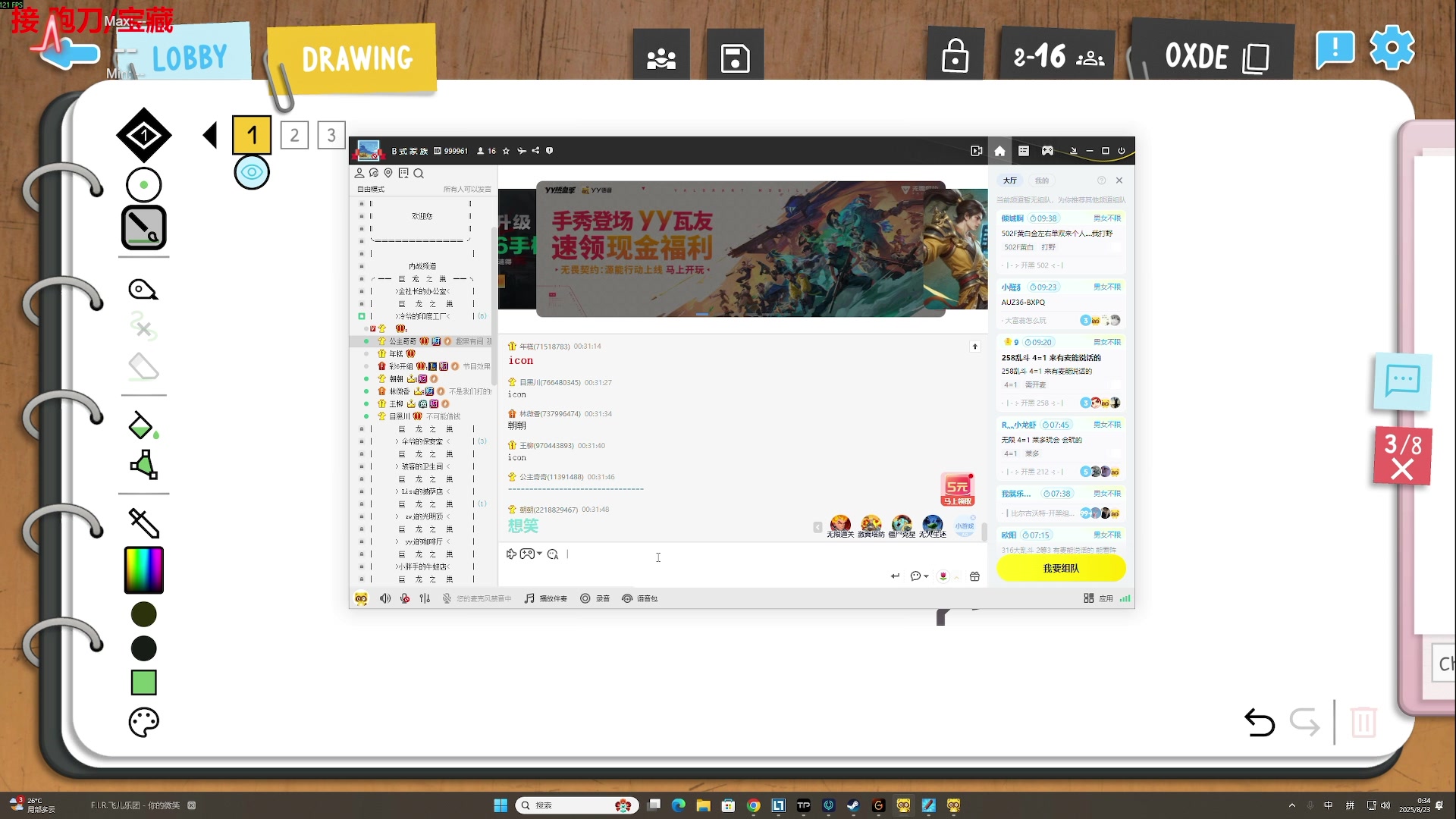
Task: Open 应用 apps grid in YY
Action: click(x=1098, y=598)
